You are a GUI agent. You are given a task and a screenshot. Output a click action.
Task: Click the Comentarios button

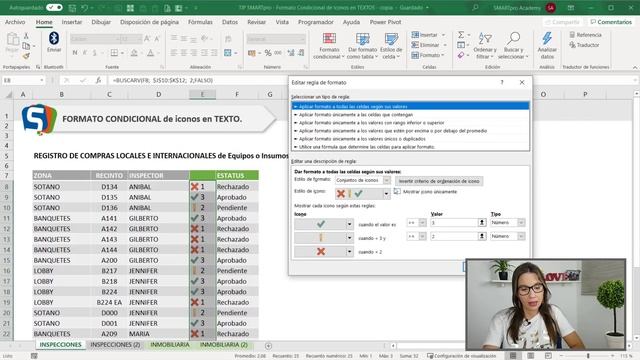pyautogui.click(x=611, y=22)
